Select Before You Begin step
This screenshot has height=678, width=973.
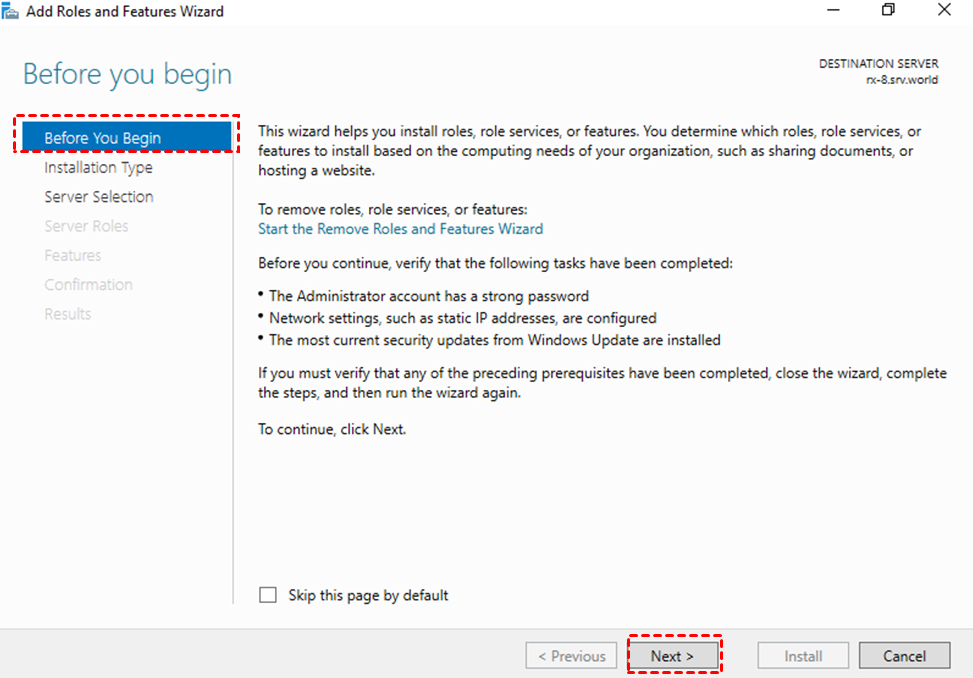pyautogui.click(x=127, y=138)
